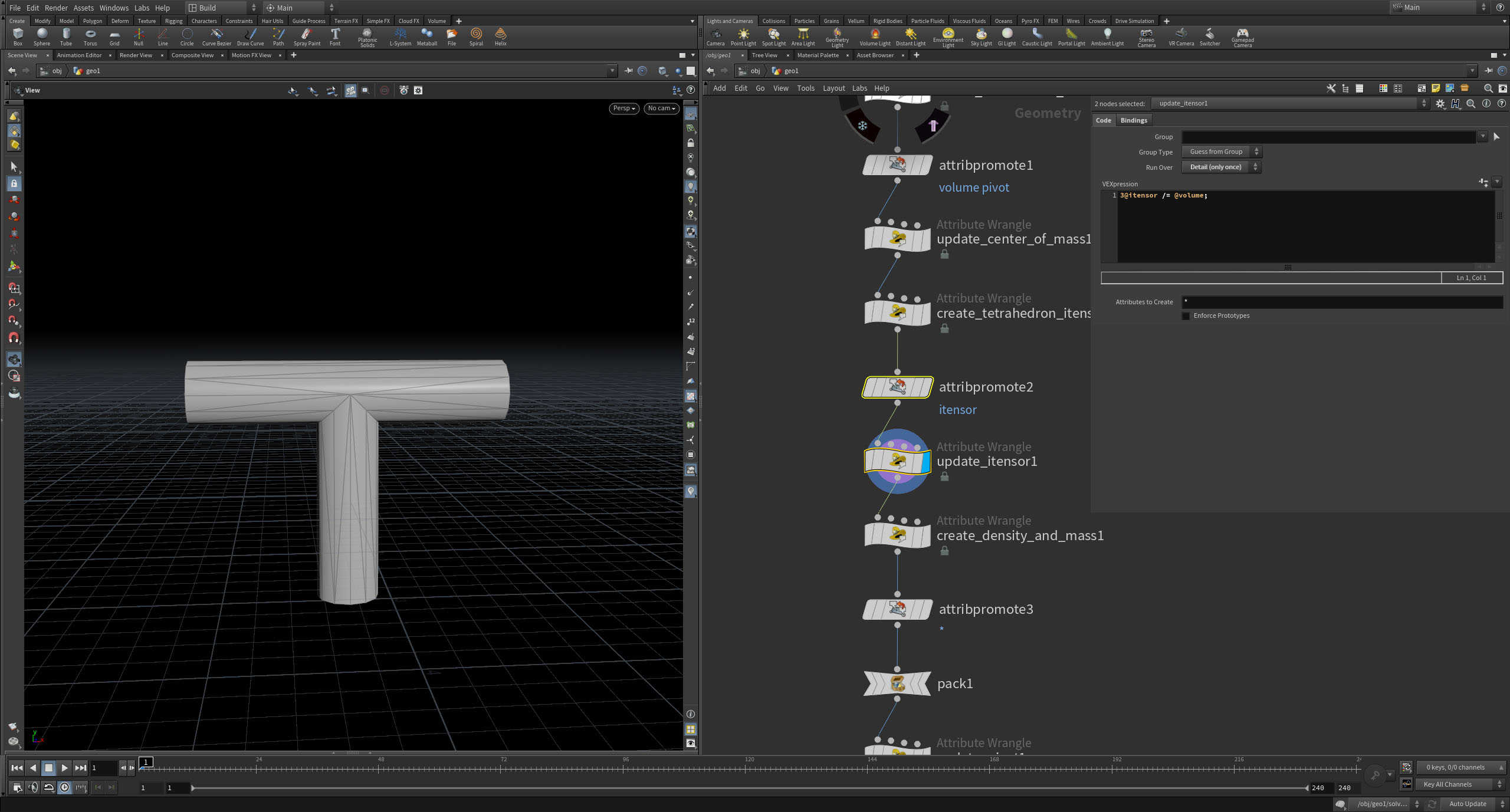Toggle display flag on update_itensor1 node
This screenshot has height=812, width=1510.
point(925,461)
